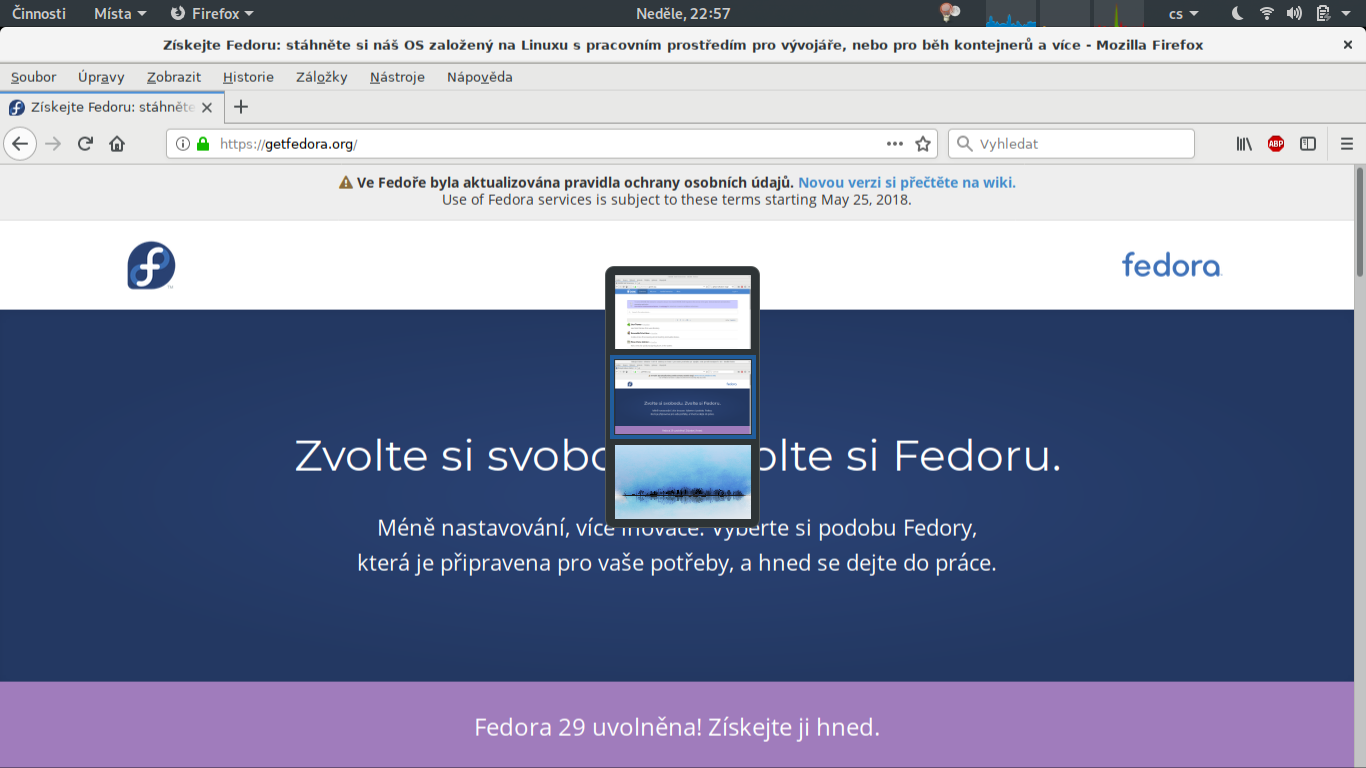Open the Nástroje menu

click(x=397, y=77)
